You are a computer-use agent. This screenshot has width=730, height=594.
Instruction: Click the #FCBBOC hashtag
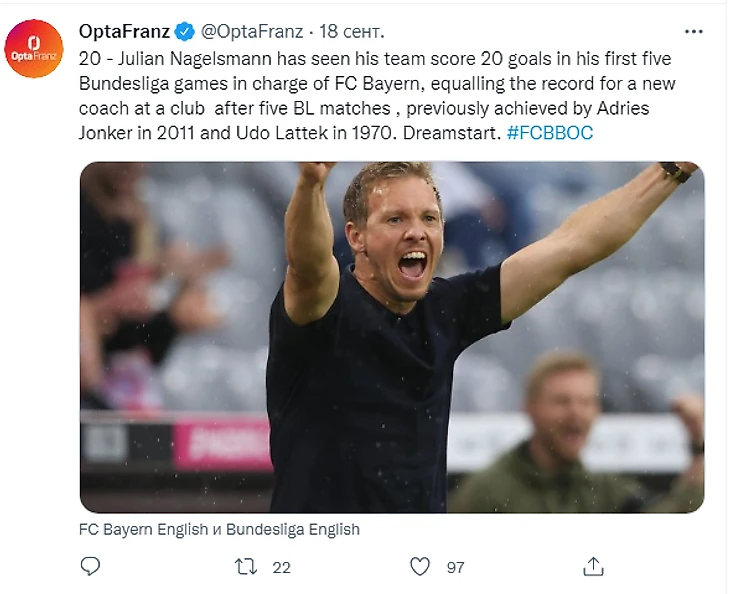tap(549, 133)
